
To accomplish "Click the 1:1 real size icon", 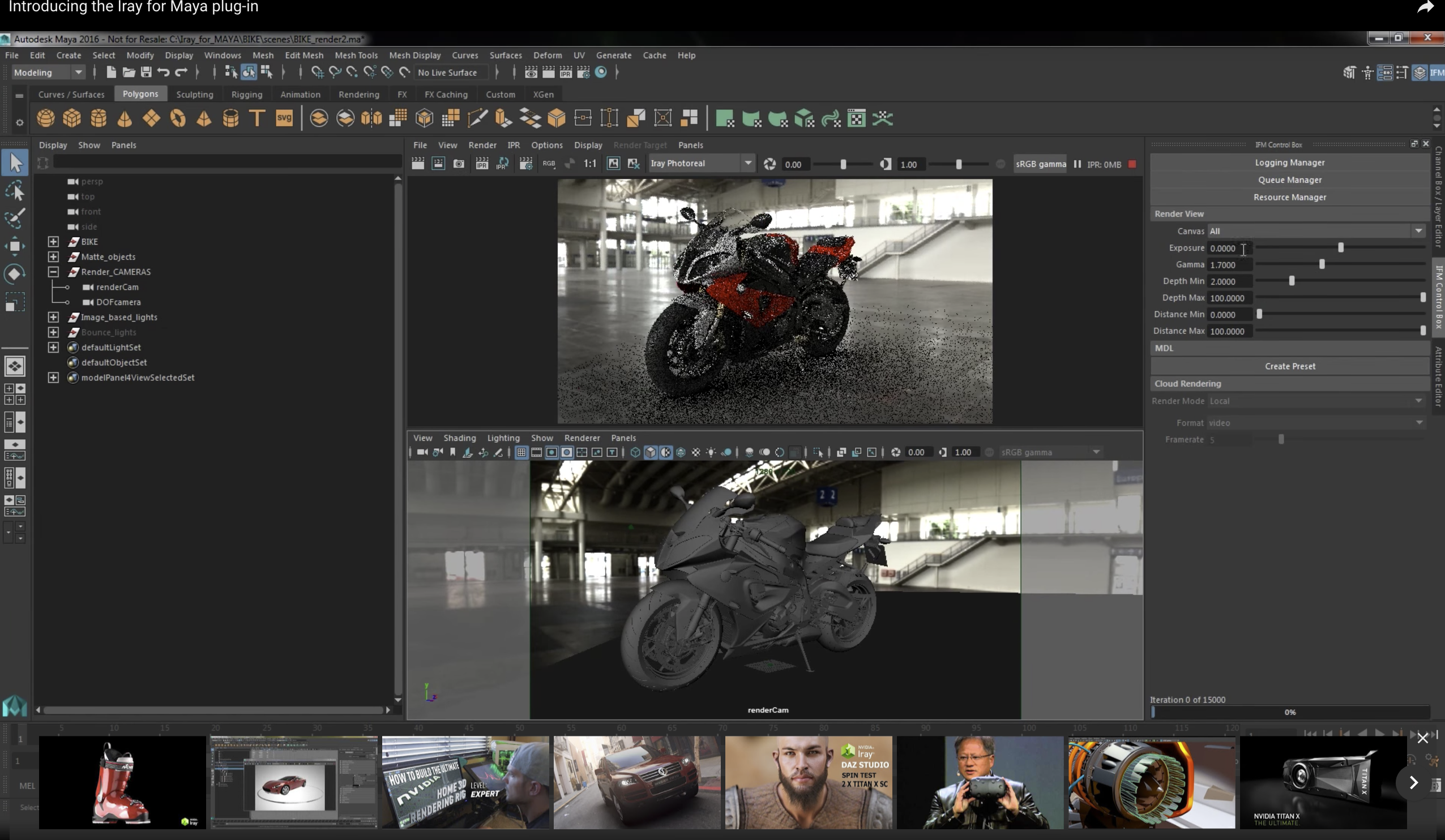I will click(589, 164).
